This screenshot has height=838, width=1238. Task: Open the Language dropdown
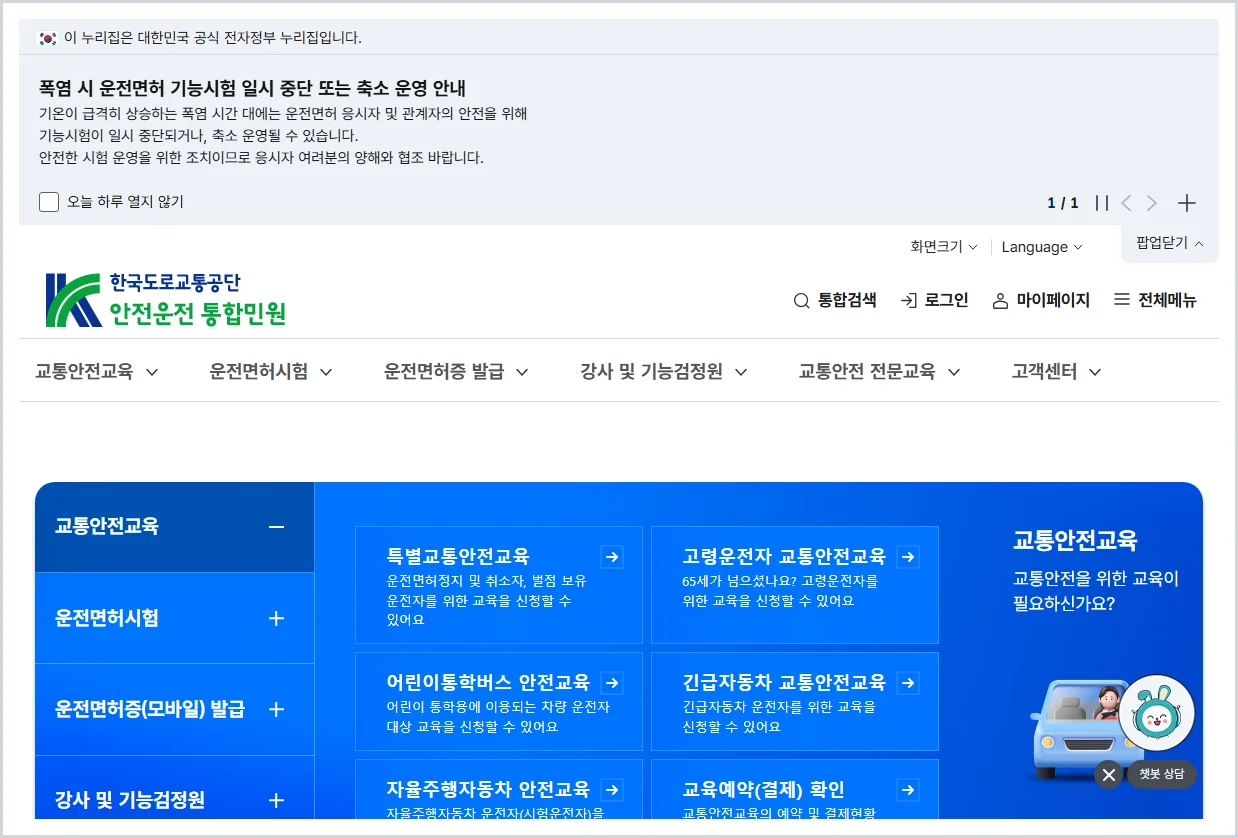click(1042, 247)
